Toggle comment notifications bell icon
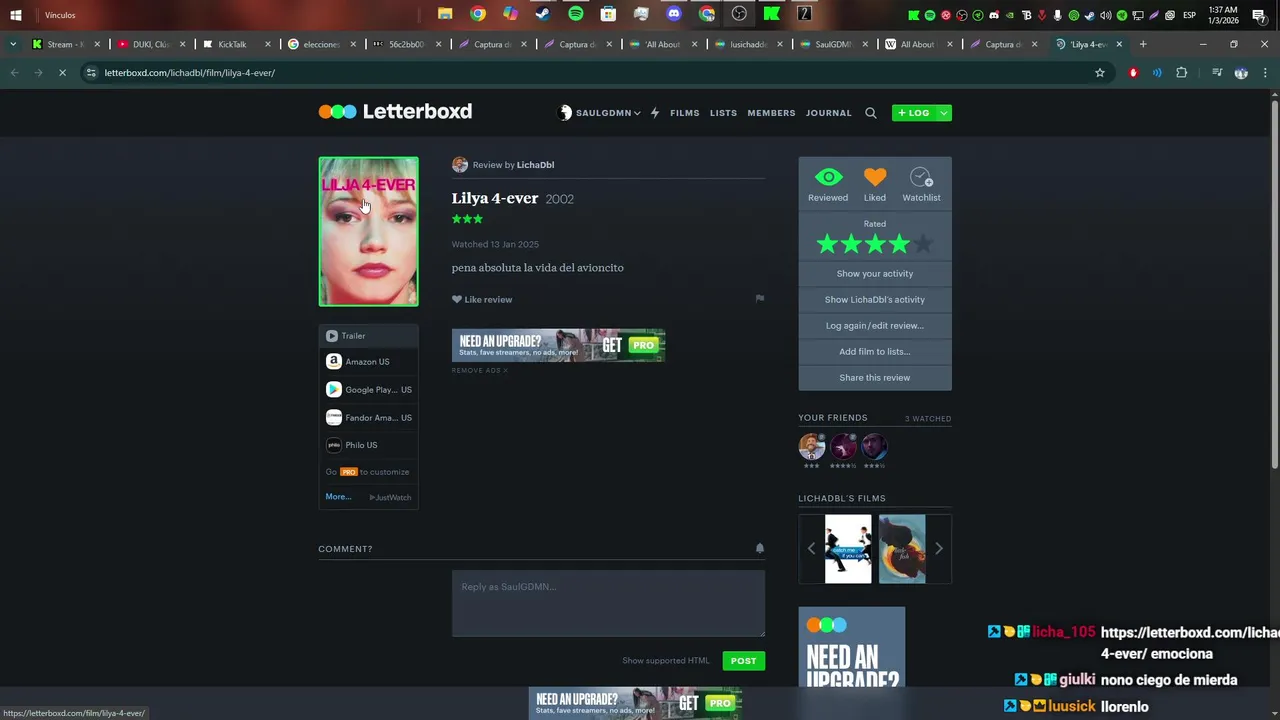Screen dimensions: 1280x720 pyautogui.click(x=760, y=548)
